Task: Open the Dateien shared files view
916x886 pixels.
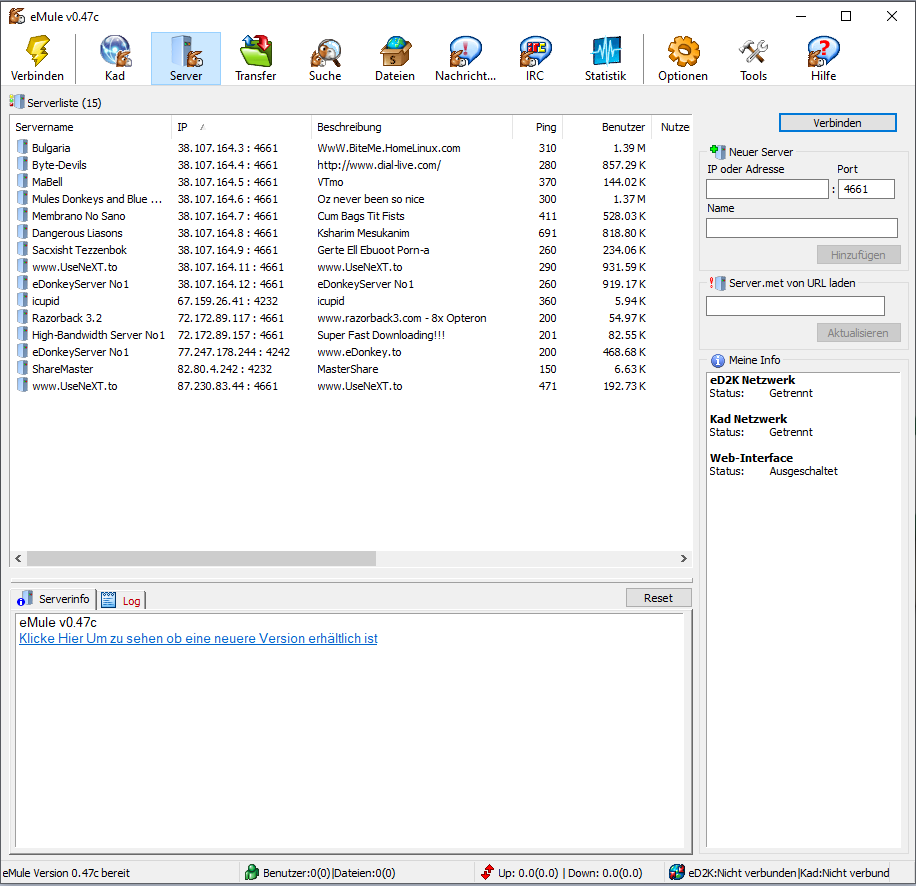Action: coord(395,58)
